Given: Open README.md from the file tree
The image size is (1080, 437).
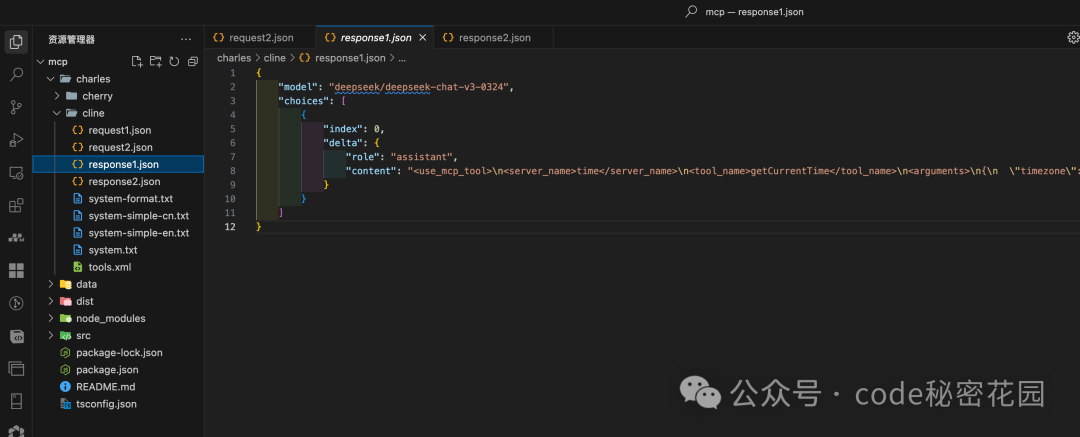Looking at the screenshot, I should click(x=105, y=387).
